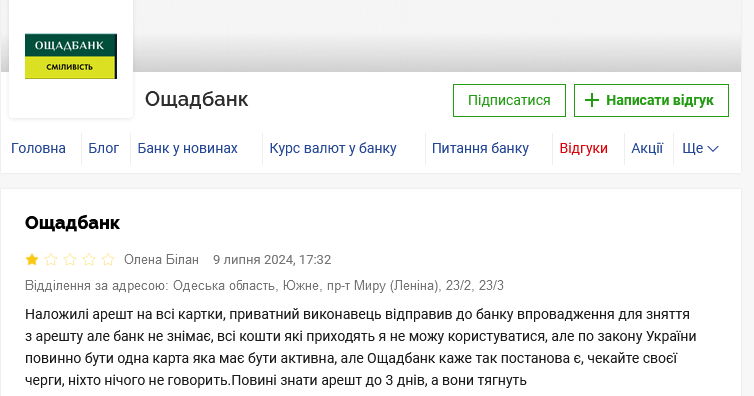
Task: Click the second rating star
Action: (51, 260)
